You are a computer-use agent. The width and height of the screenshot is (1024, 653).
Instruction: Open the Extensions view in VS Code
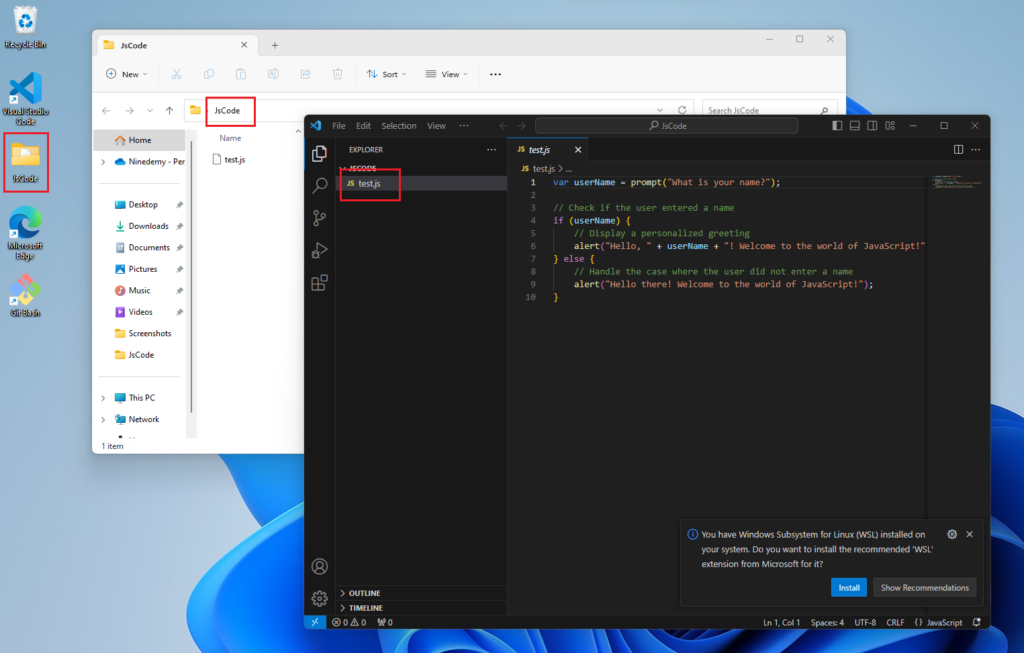tap(319, 283)
